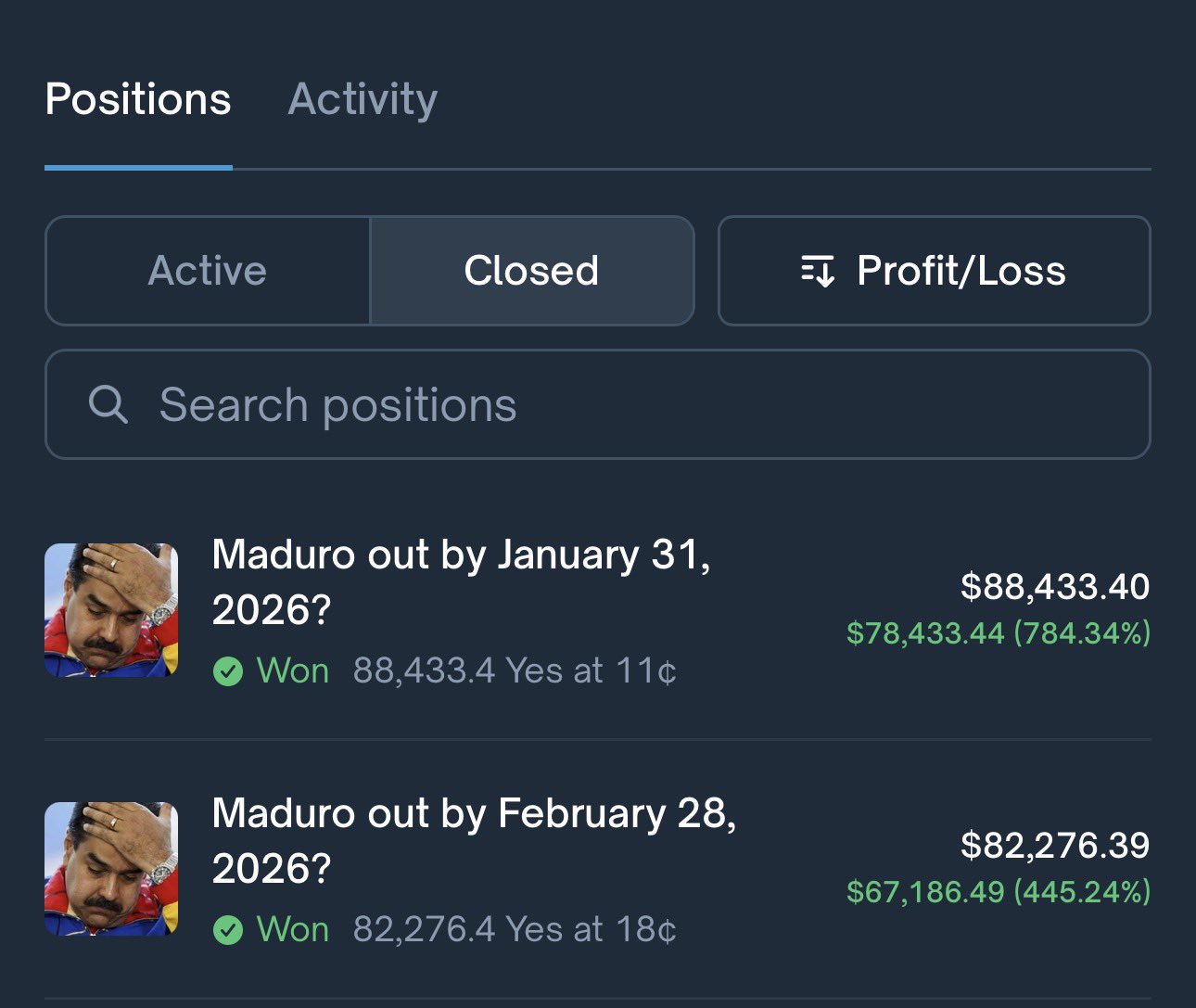Click "82,276.4 Yes at 18¢" share details
This screenshot has width=1196, height=1008.
pos(515,929)
